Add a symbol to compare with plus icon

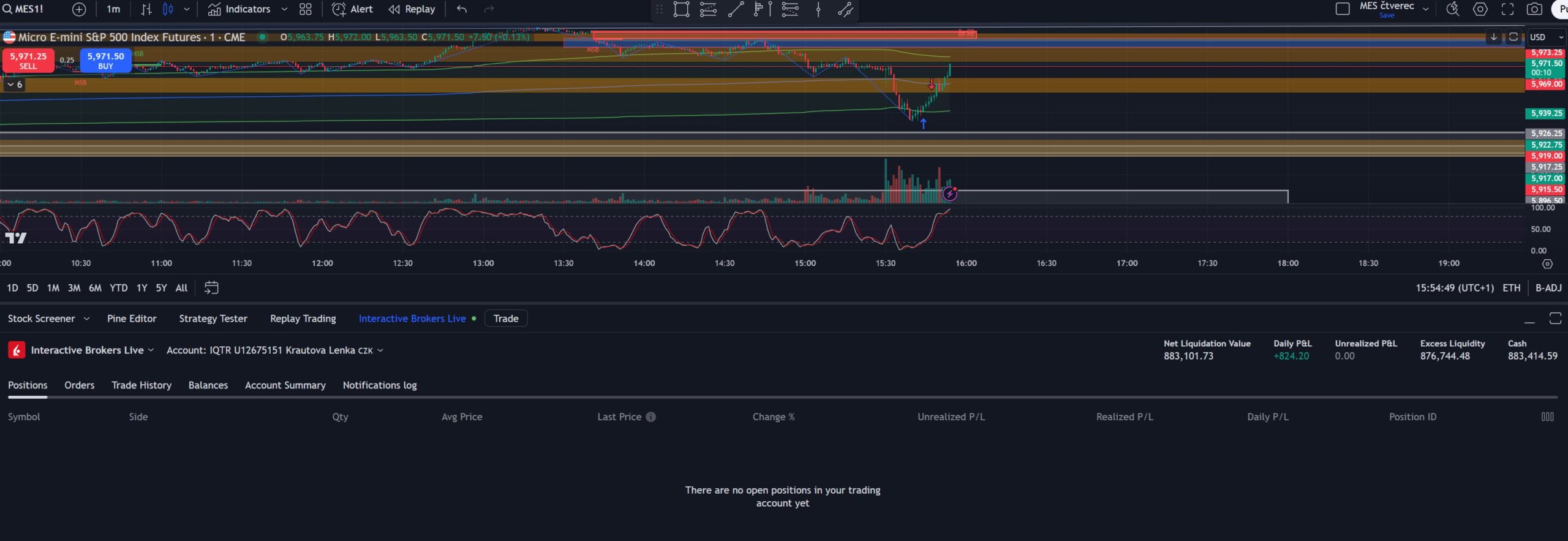[x=79, y=9]
